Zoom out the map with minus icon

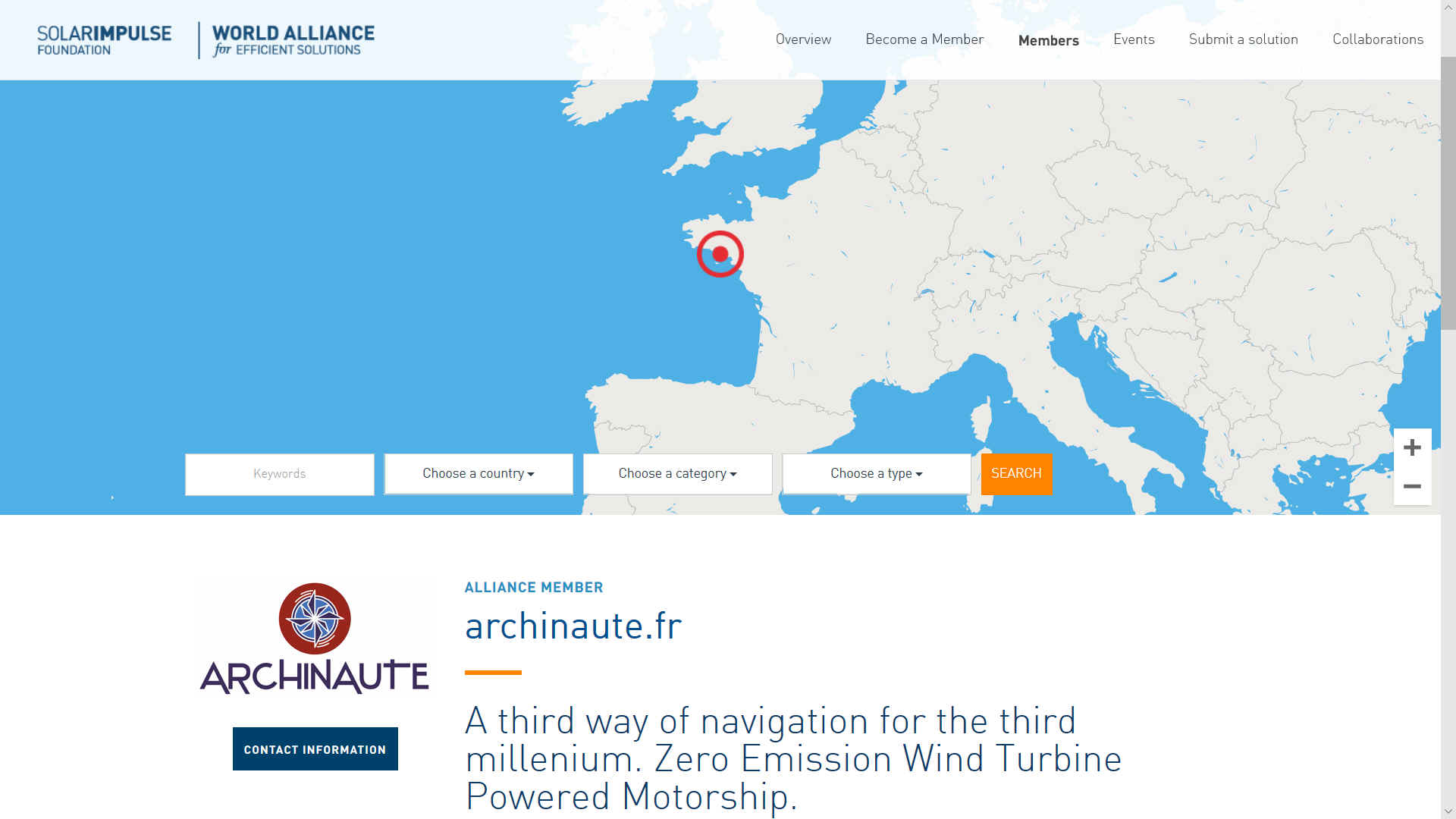[x=1412, y=486]
